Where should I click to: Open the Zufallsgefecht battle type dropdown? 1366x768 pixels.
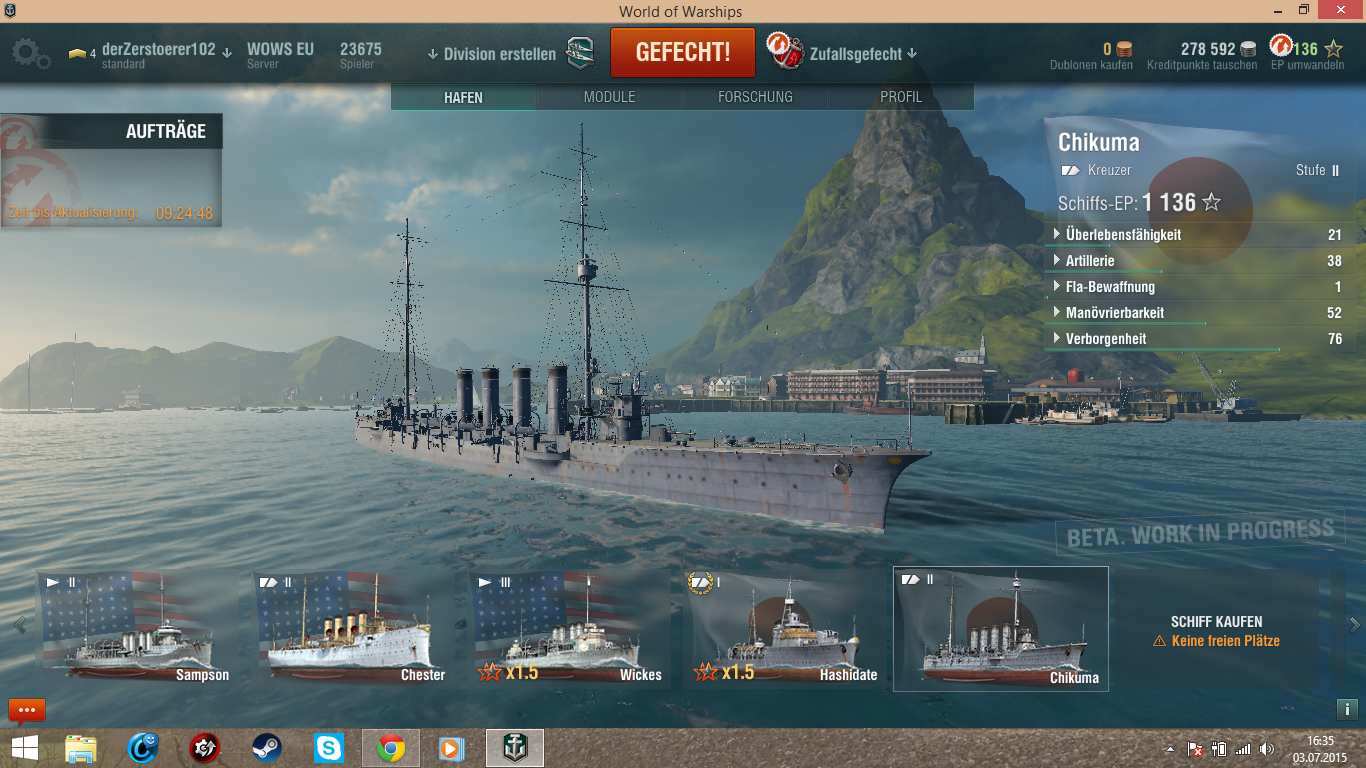(x=864, y=54)
